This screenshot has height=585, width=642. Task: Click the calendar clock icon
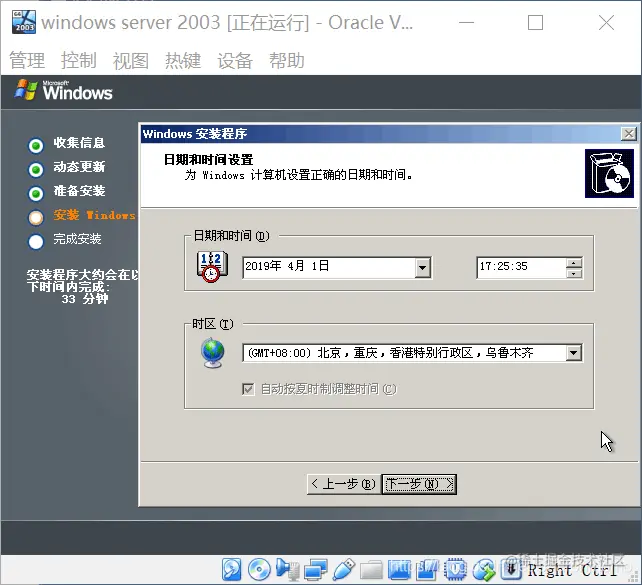(x=212, y=267)
